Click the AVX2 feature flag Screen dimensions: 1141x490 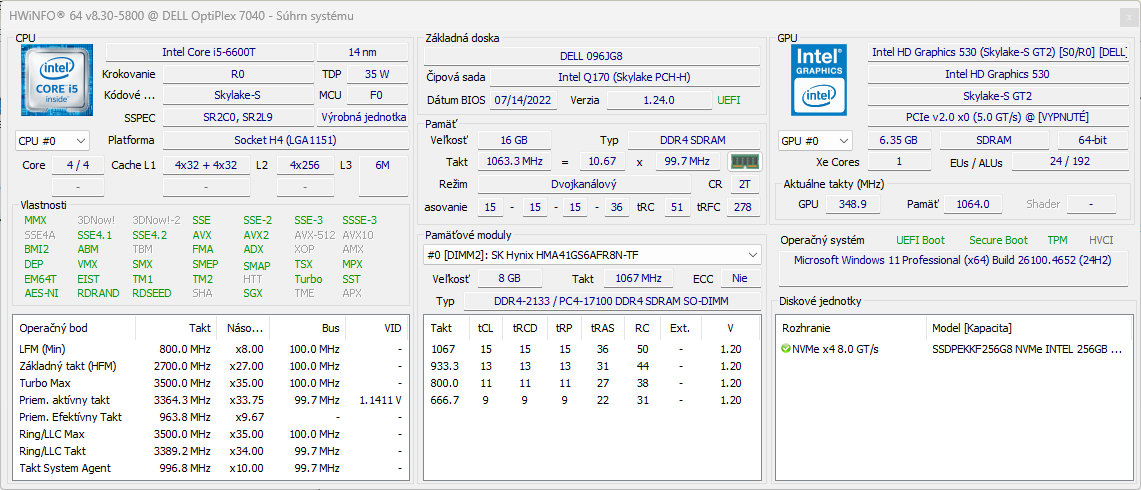tap(256, 235)
